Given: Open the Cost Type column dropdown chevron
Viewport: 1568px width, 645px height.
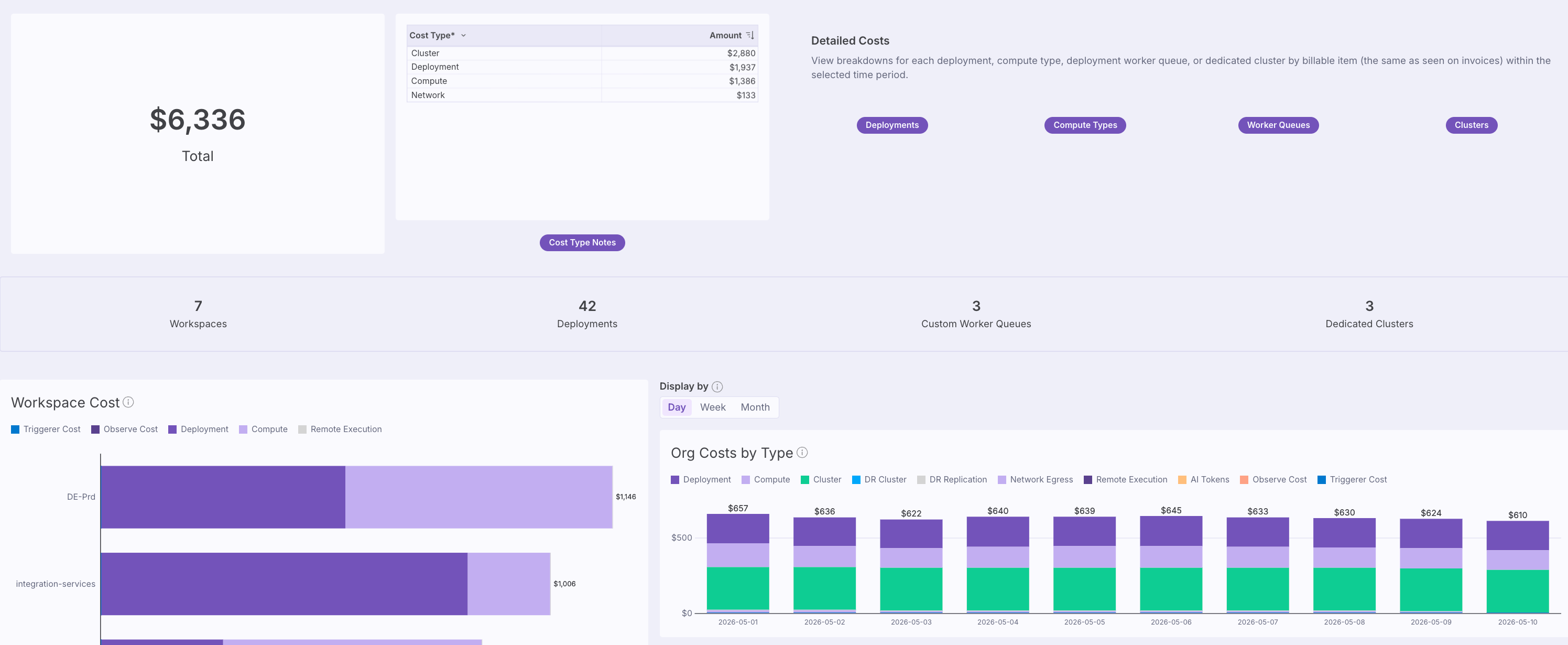Looking at the screenshot, I should pos(463,35).
